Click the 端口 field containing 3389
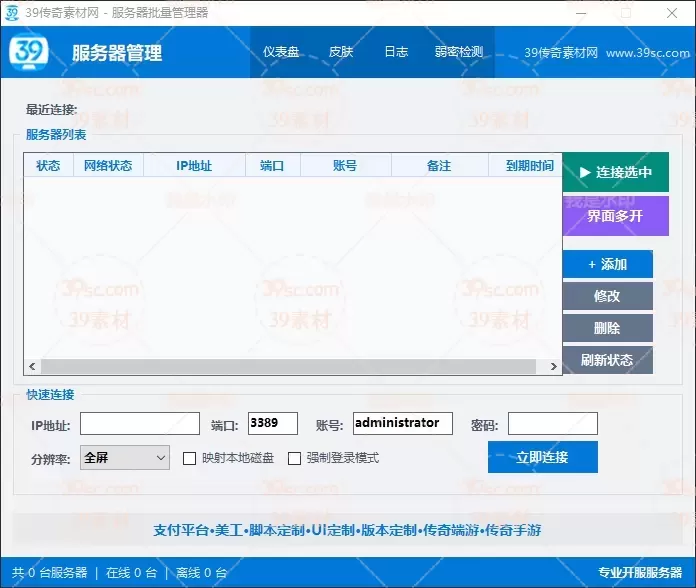This screenshot has height=588, width=696. 273,424
